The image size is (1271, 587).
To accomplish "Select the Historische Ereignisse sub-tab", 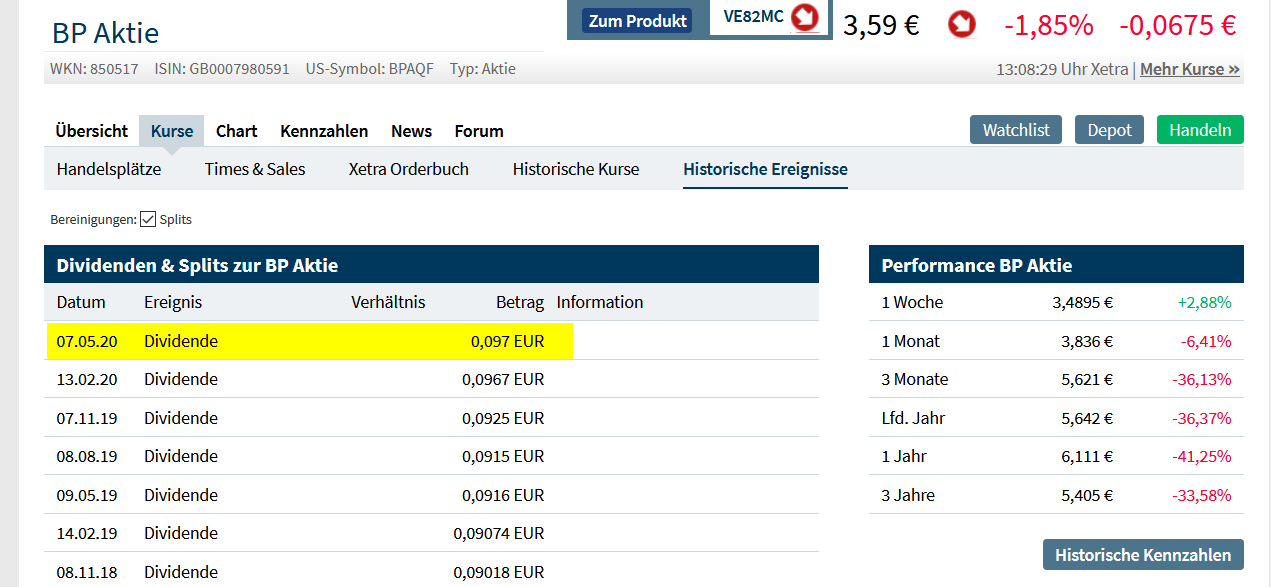I will point(766,169).
